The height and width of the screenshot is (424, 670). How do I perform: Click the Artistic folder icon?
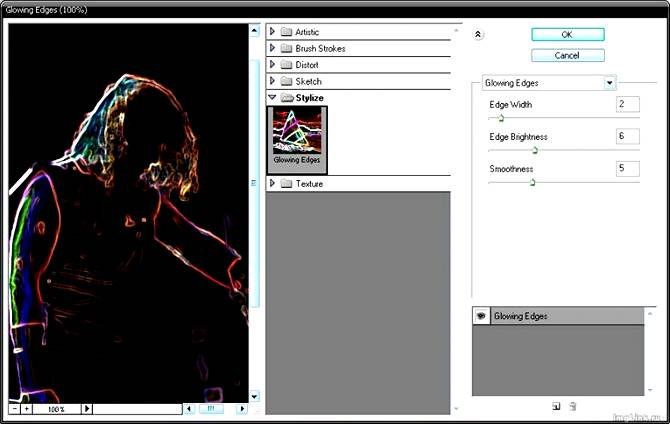[x=286, y=32]
